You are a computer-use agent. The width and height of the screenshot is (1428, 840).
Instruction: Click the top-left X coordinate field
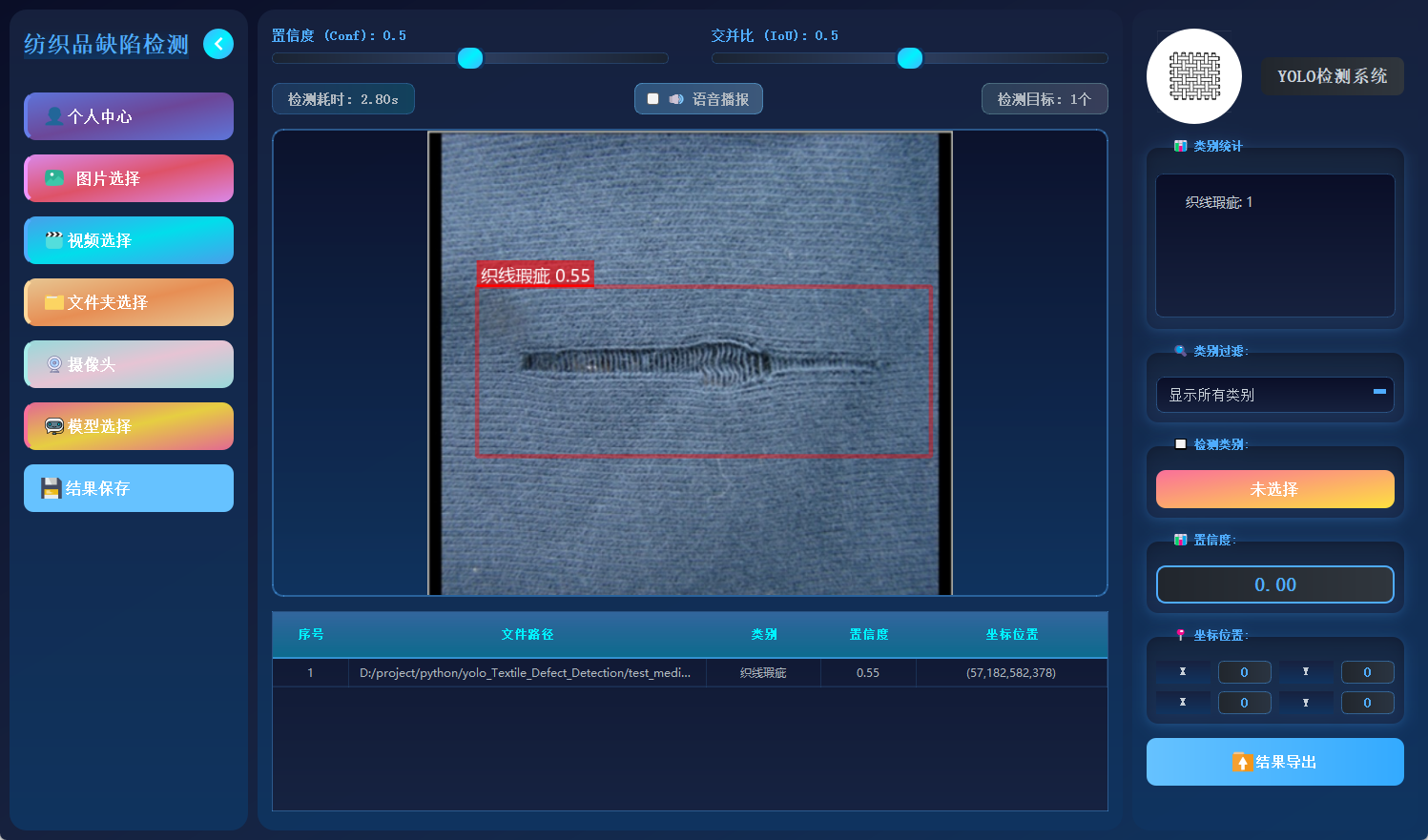click(x=1245, y=672)
